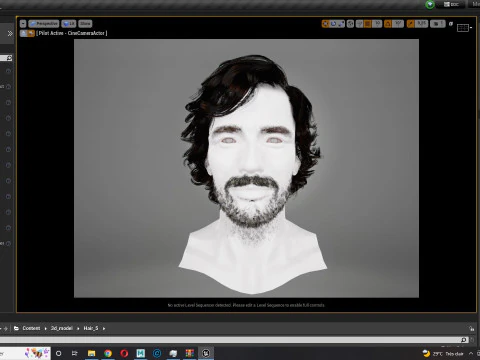Click the lock icon in Content Browser

coord(472,329)
